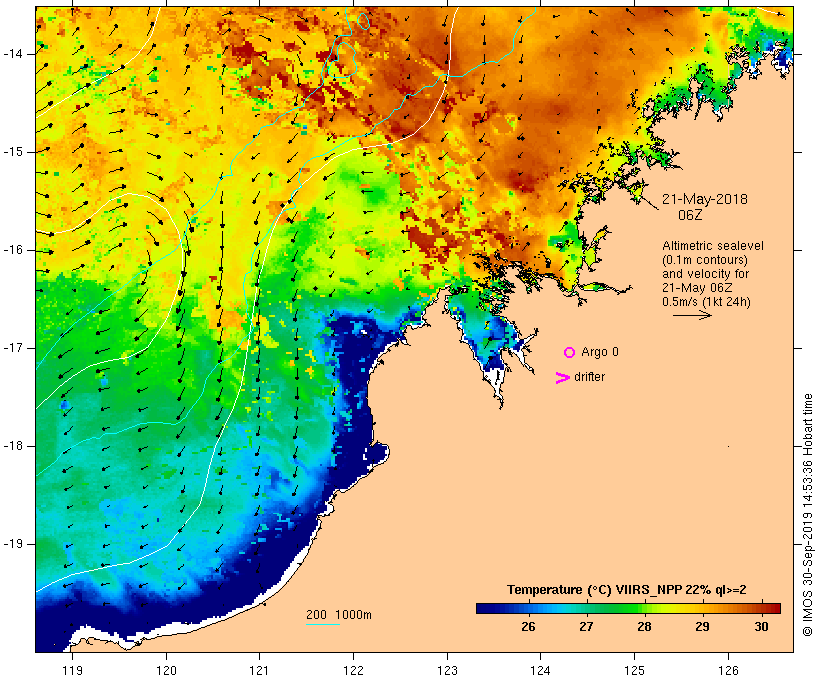
Task: Click latitude axis label -17
Action: (12, 348)
